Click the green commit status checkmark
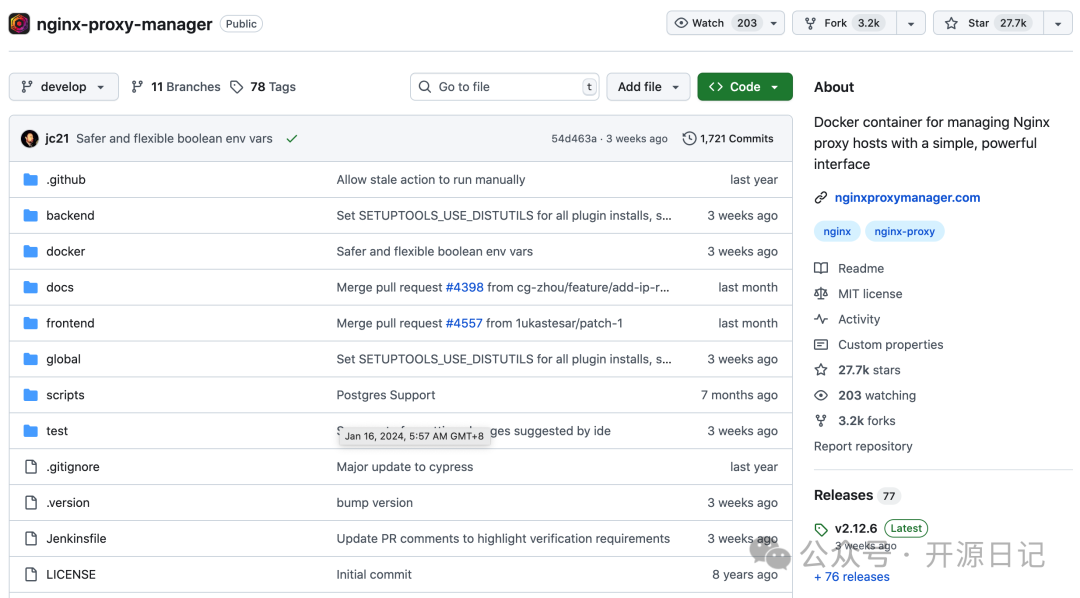 coord(292,139)
